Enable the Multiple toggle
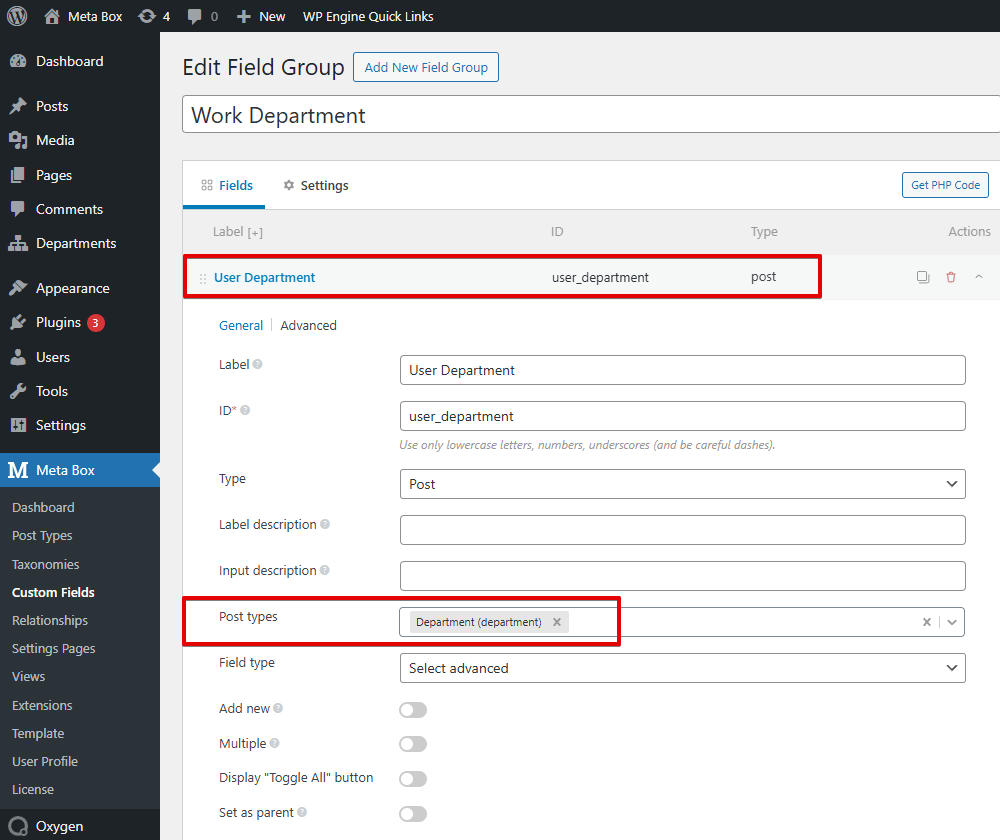 tap(413, 743)
